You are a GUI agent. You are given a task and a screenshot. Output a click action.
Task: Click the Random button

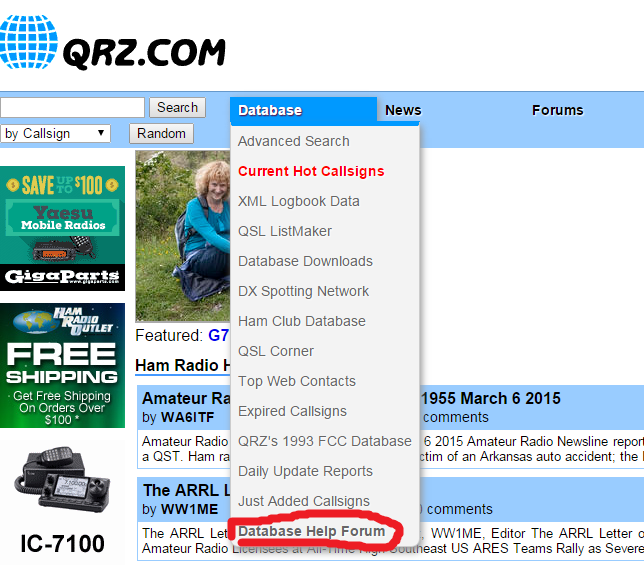click(x=161, y=133)
